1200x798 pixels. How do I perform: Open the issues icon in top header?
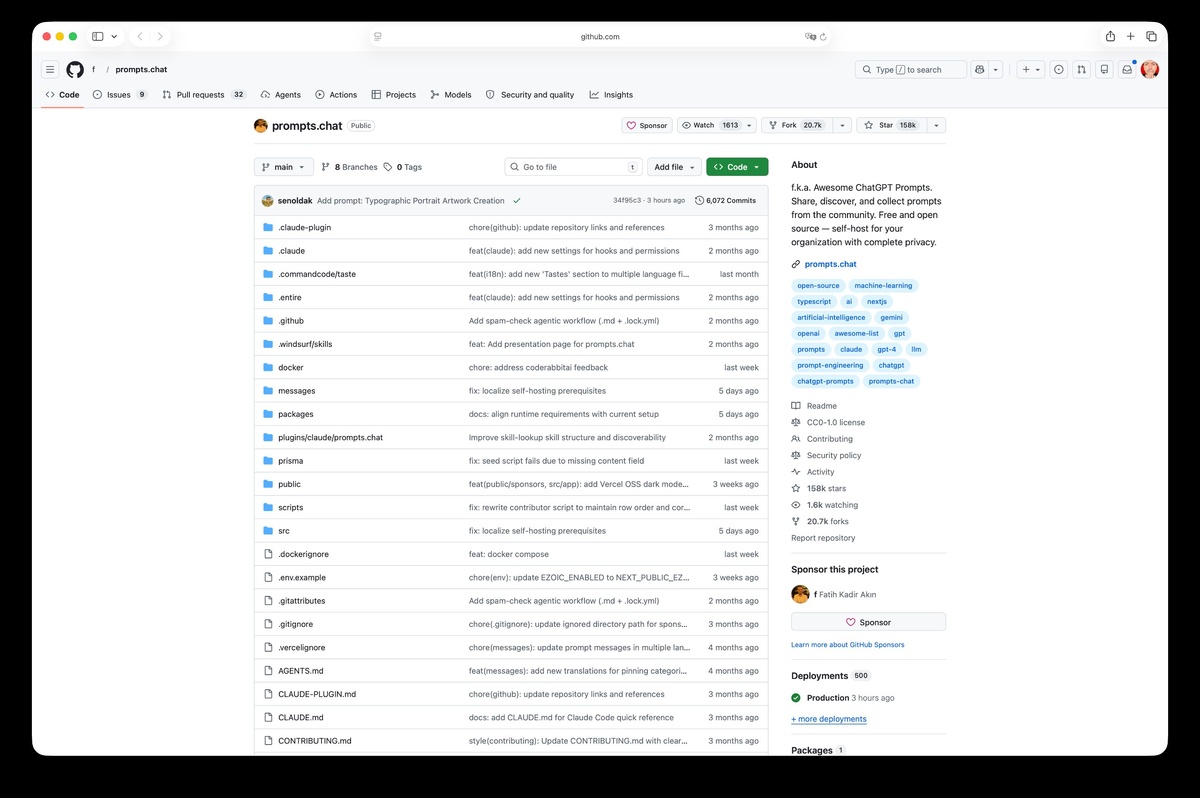[x=1059, y=69]
